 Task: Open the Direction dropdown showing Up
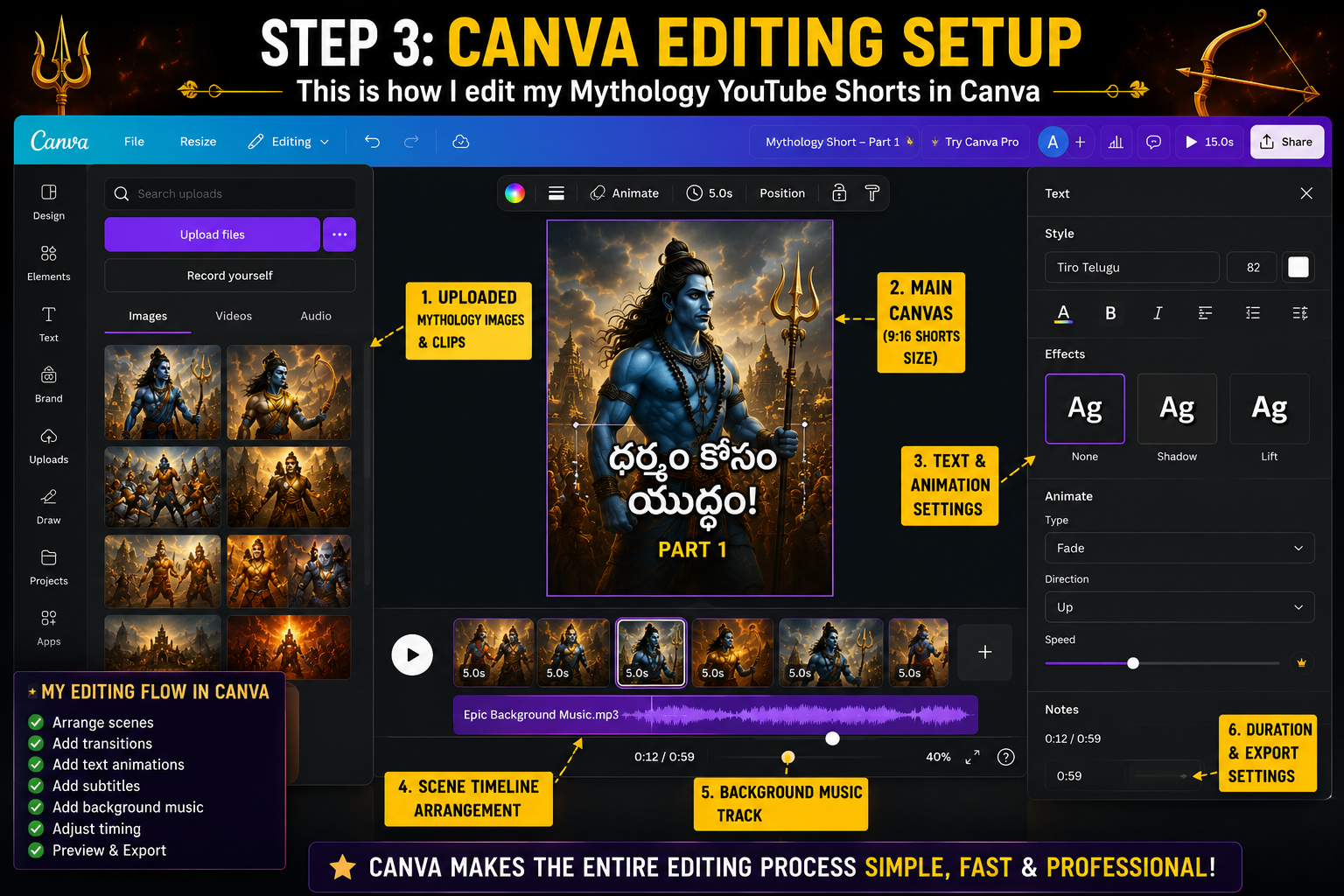click(1179, 607)
